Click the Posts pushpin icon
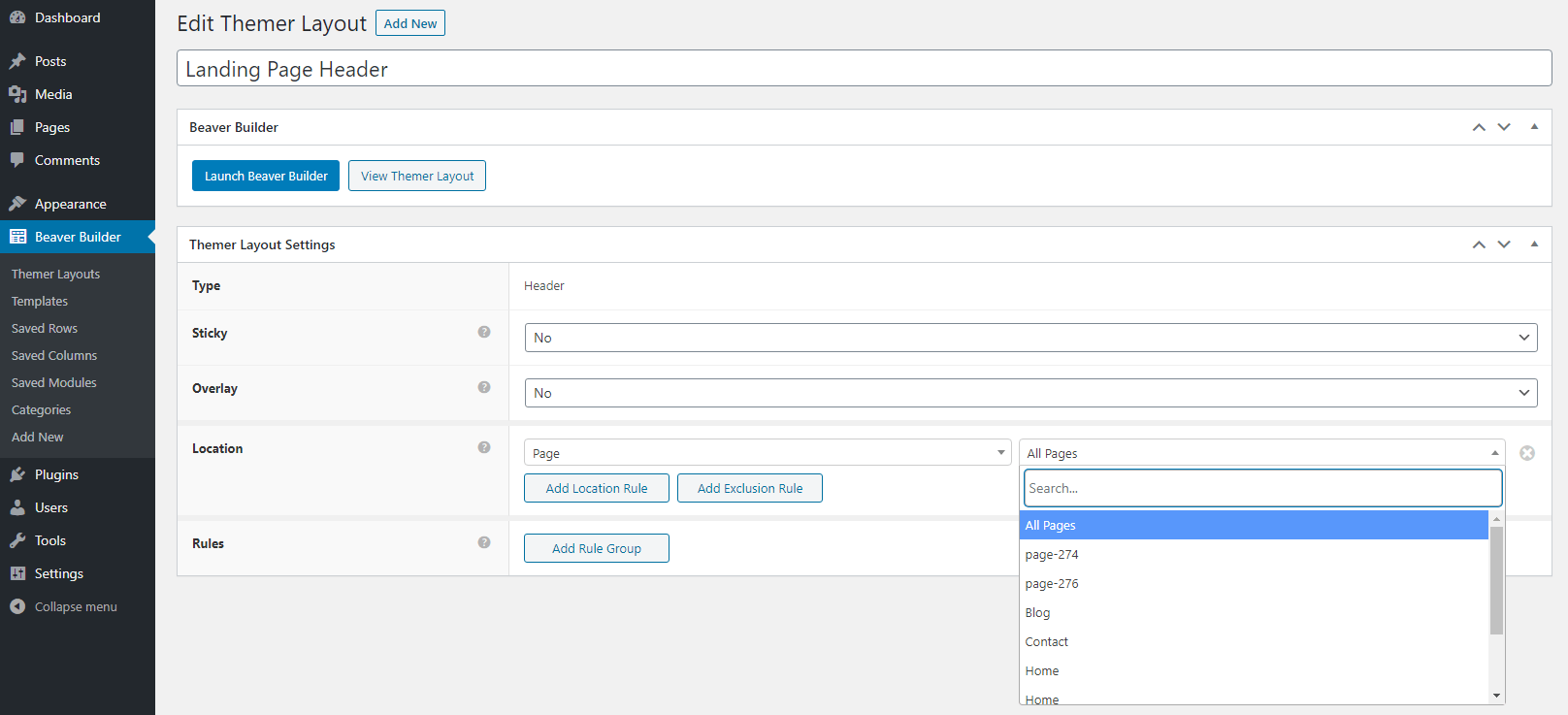1568x715 pixels. point(17,61)
